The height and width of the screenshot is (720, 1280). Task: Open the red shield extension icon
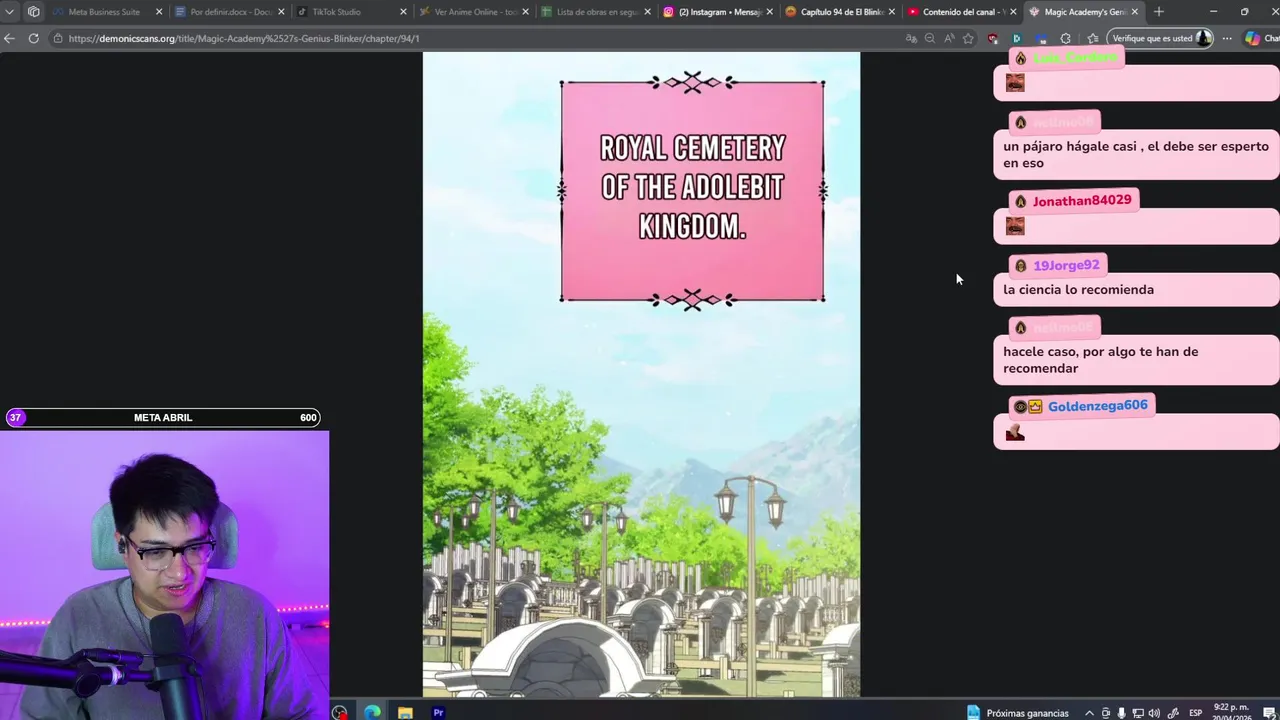pyautogui.click(x=992, y=38)
